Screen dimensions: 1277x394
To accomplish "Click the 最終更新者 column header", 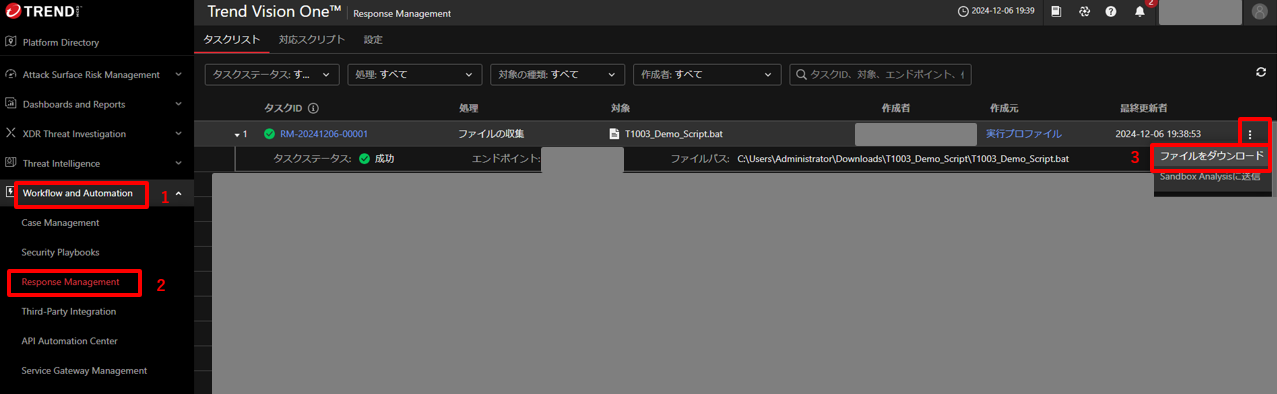I will [x=1144, y=108].
